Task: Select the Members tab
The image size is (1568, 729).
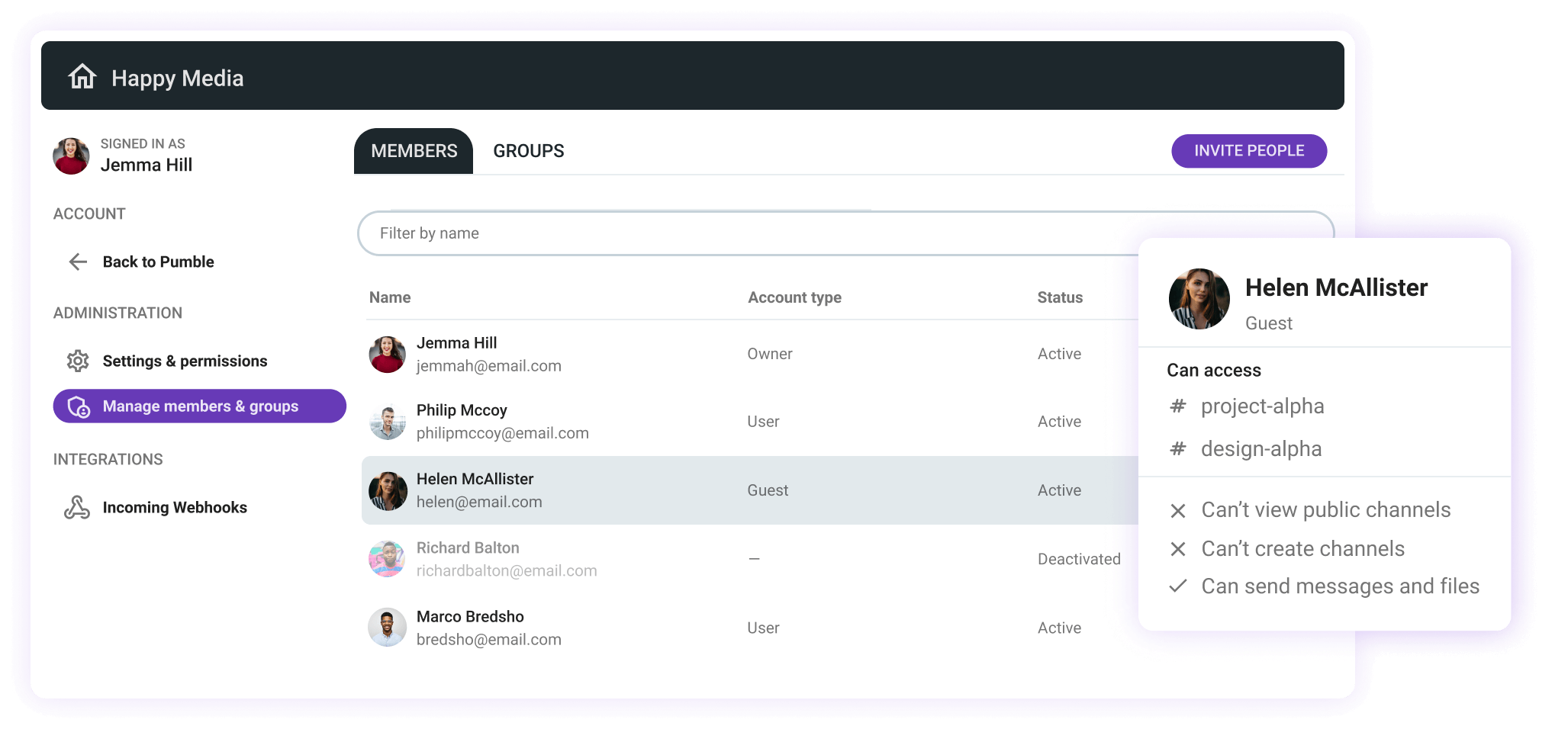Action: pos(414,151)
